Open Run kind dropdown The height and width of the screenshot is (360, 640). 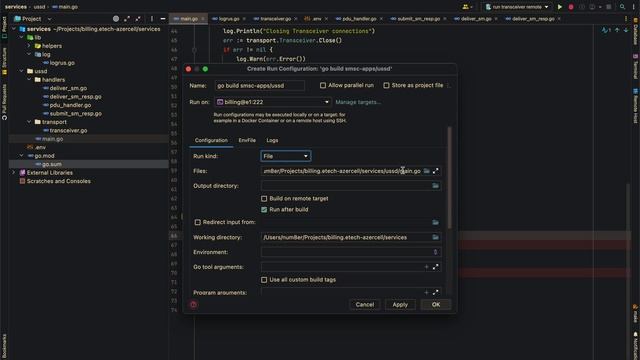click(286, 156)
